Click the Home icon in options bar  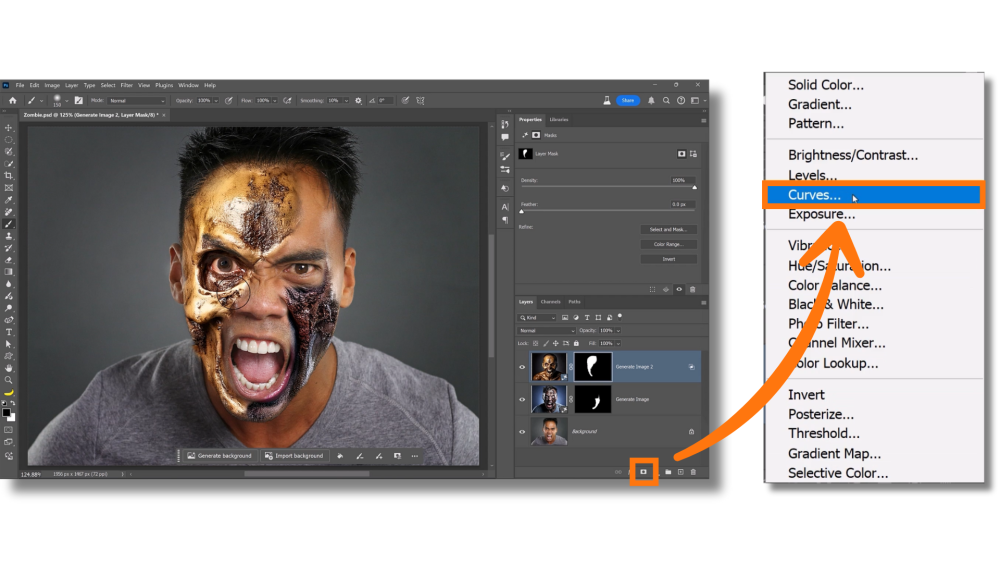tap(12, 100)
